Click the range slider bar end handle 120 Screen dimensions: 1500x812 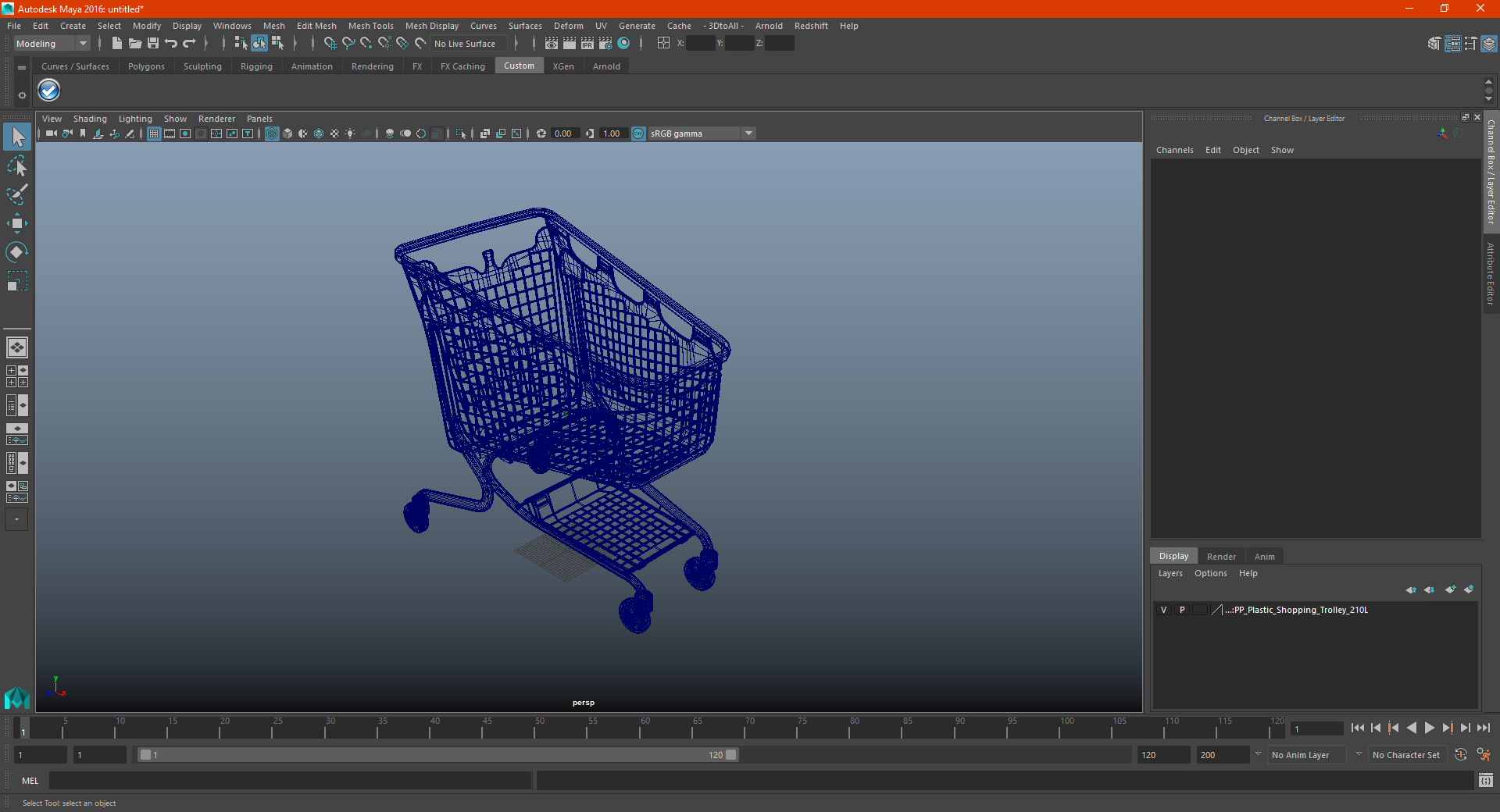[731, 755]
